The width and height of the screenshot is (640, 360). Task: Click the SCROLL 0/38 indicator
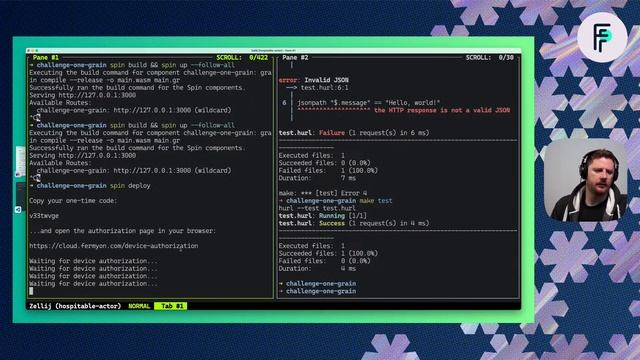(489, 58)
